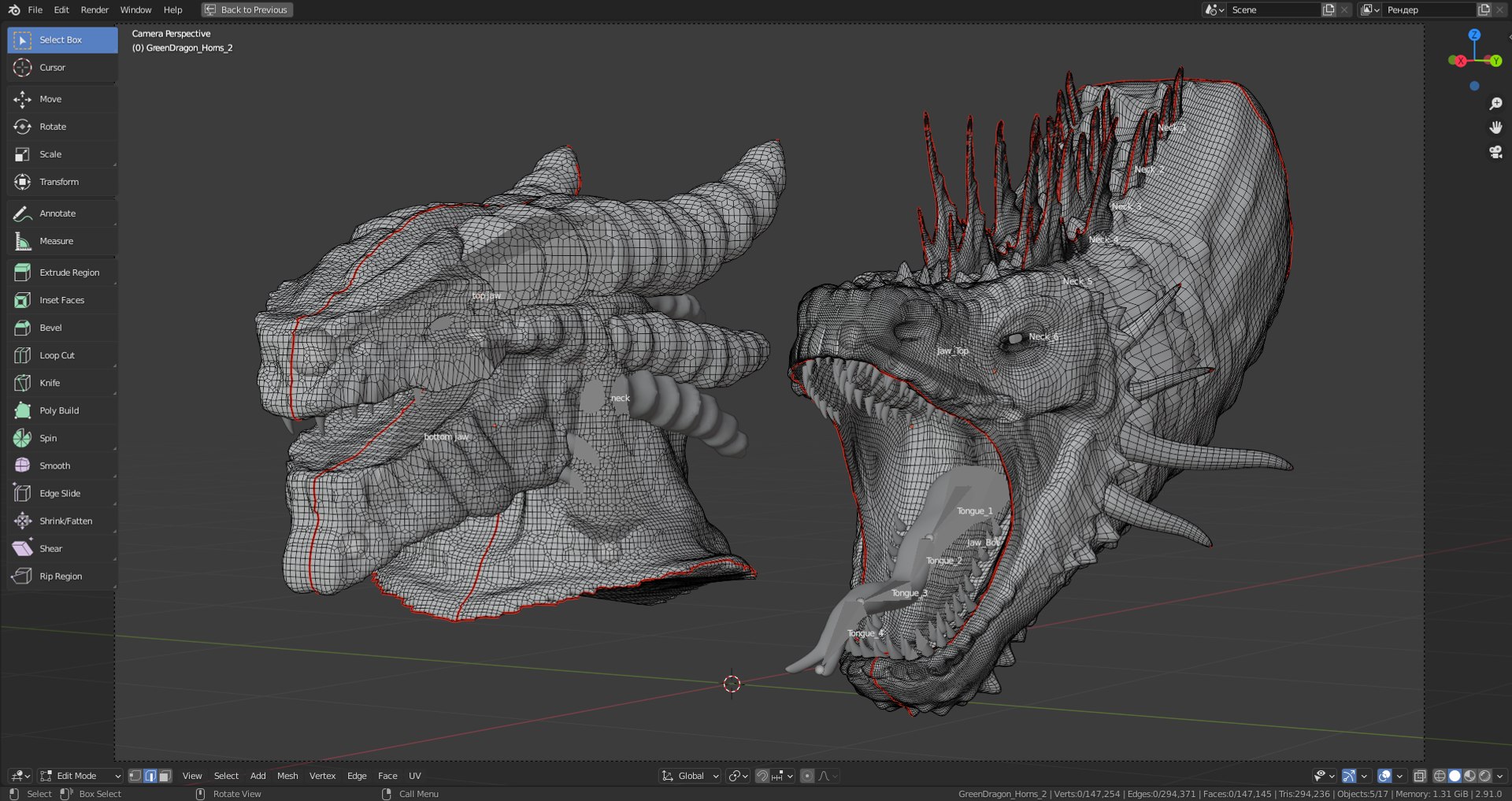Activate the Rip Region tool

click(x=62, y=576)
